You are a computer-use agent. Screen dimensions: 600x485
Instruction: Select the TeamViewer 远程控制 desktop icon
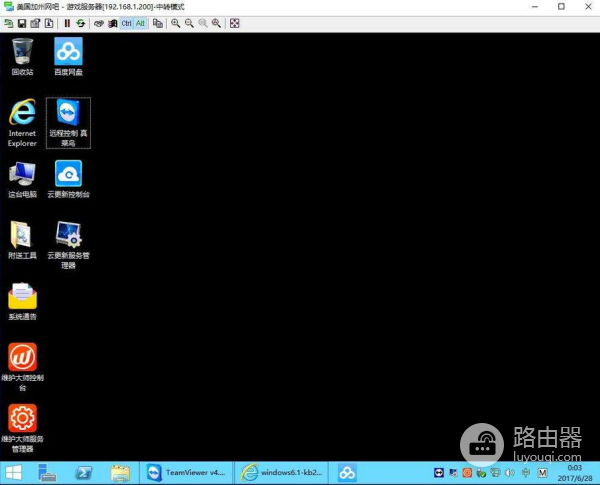[68, 115]
